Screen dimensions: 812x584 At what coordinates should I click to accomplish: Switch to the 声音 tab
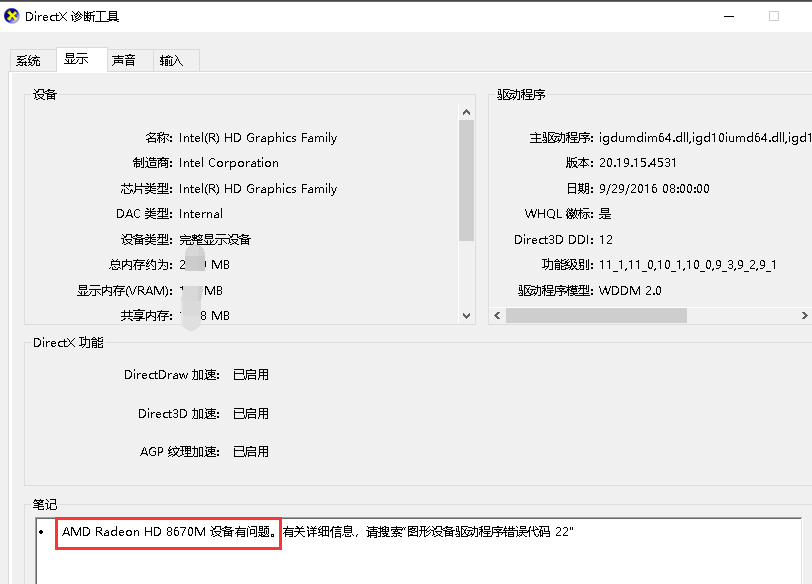125,60
